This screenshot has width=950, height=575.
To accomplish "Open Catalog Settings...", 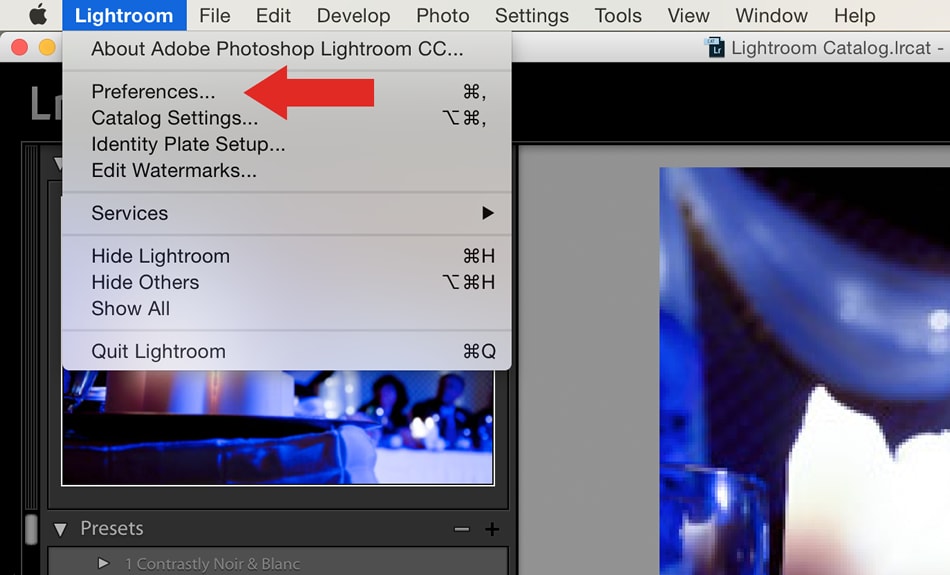I will point(287,118).
